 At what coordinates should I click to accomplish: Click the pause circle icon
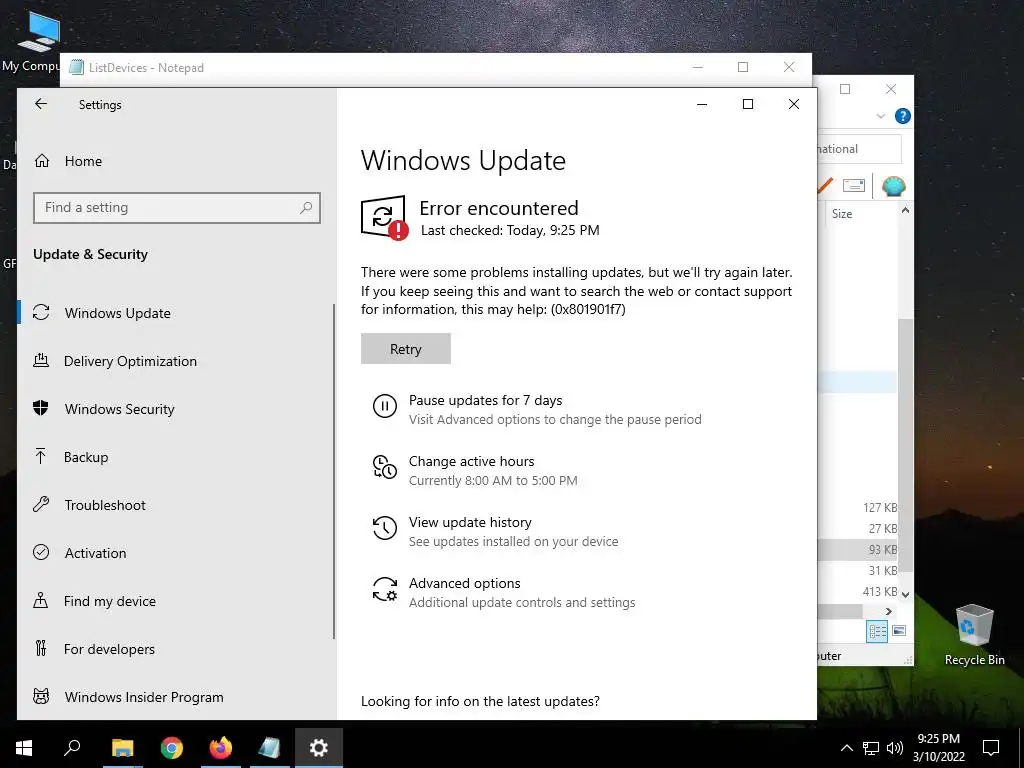click(x=385, y=406)
